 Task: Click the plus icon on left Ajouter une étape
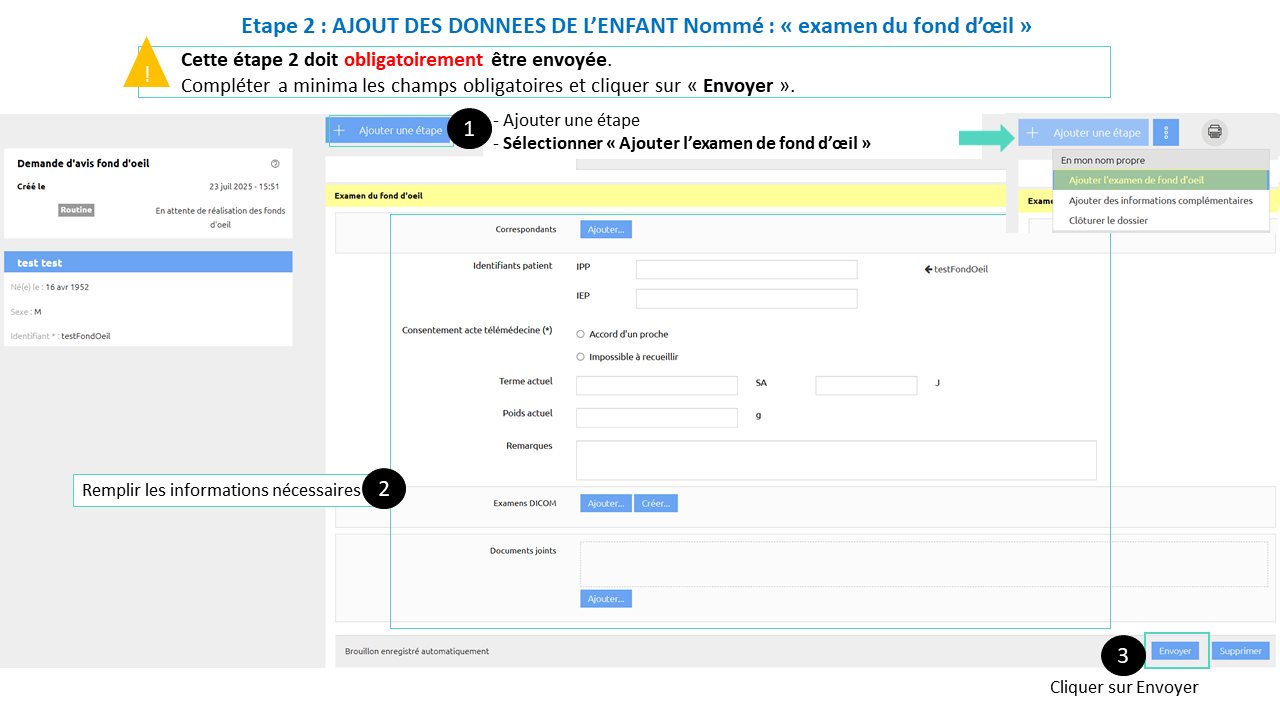pos(339,131)
